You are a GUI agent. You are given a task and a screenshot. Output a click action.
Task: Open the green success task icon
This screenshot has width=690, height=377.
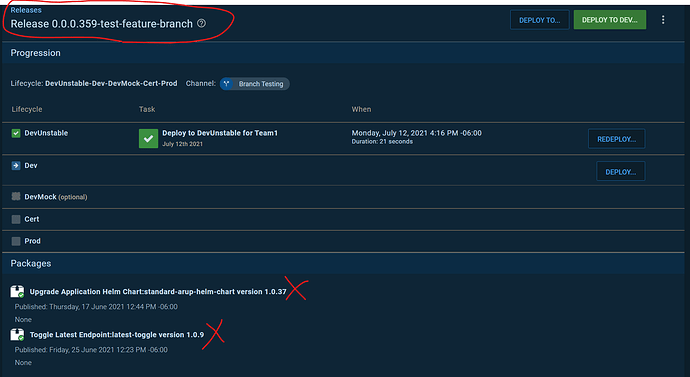point(148,138)
